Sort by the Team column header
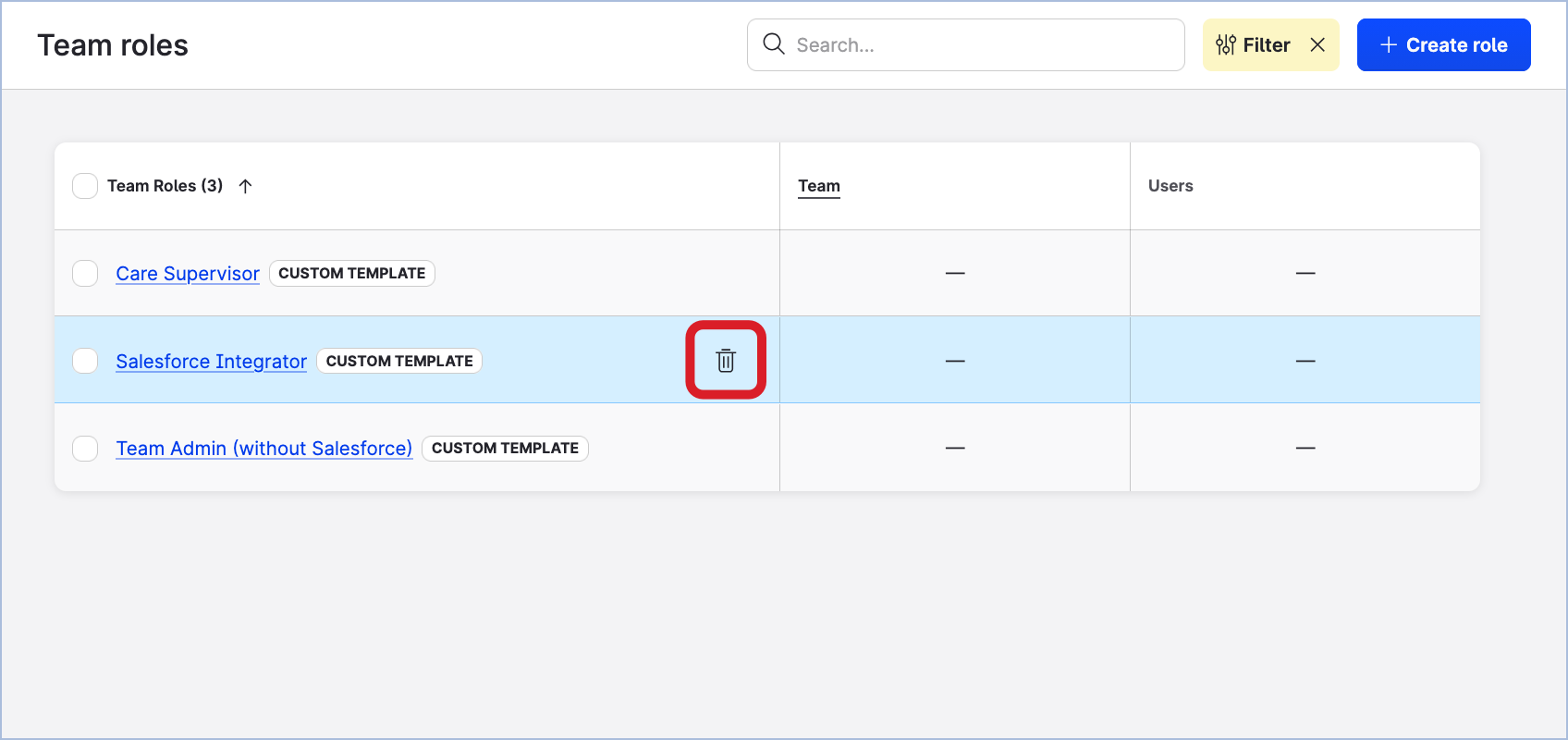The image size is (1568, 740). pos(819,186)
